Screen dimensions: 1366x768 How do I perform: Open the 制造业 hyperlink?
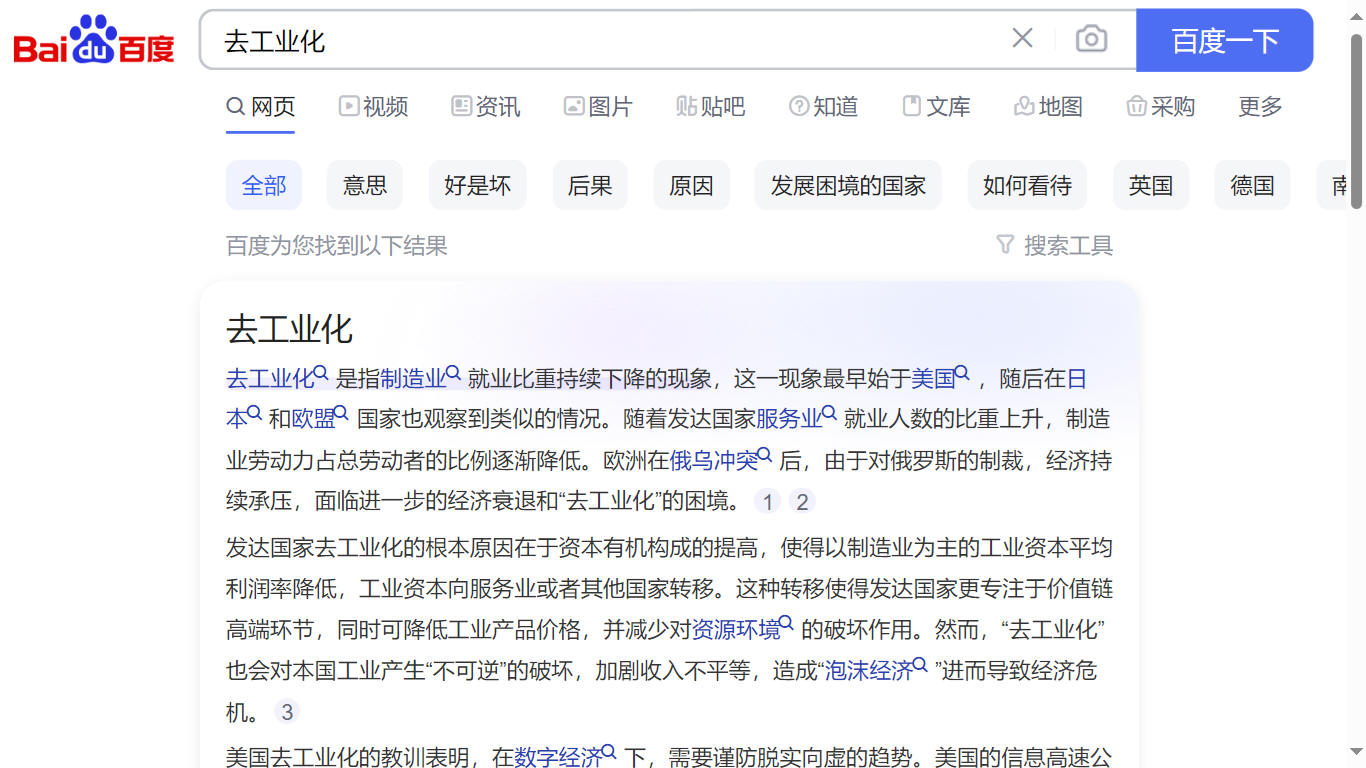point(412,379)
